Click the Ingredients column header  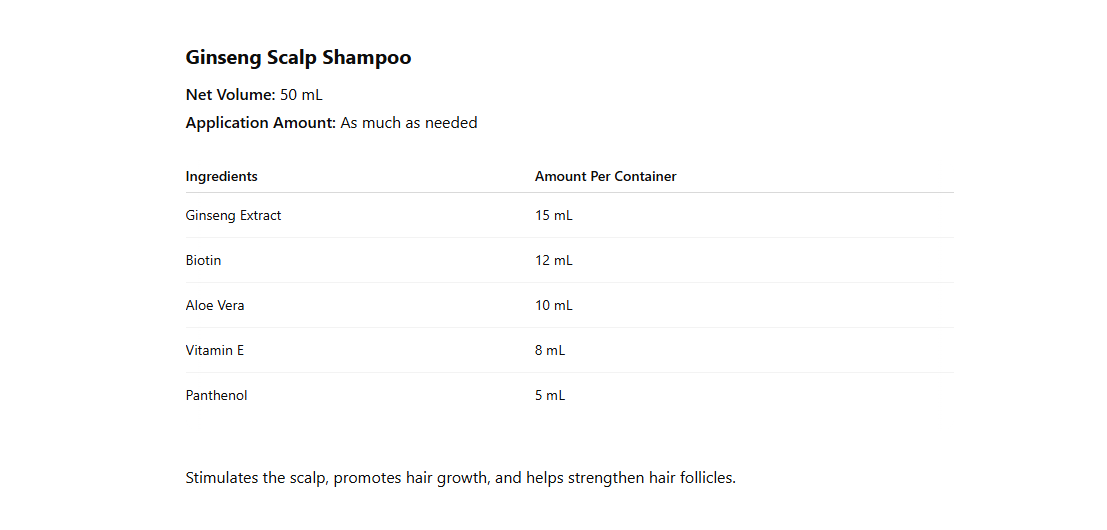pyautogui.click(x=222, y=177)
